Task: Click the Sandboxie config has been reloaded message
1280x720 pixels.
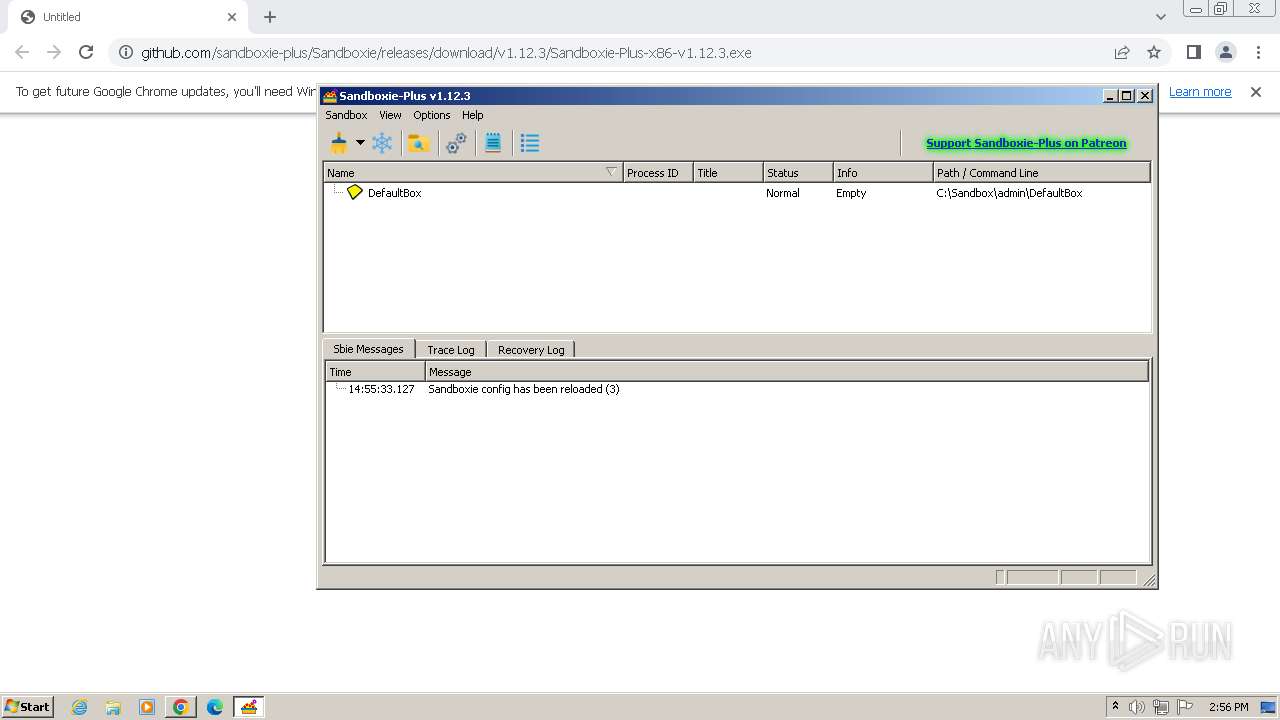Action: click(x=524, y=389)
